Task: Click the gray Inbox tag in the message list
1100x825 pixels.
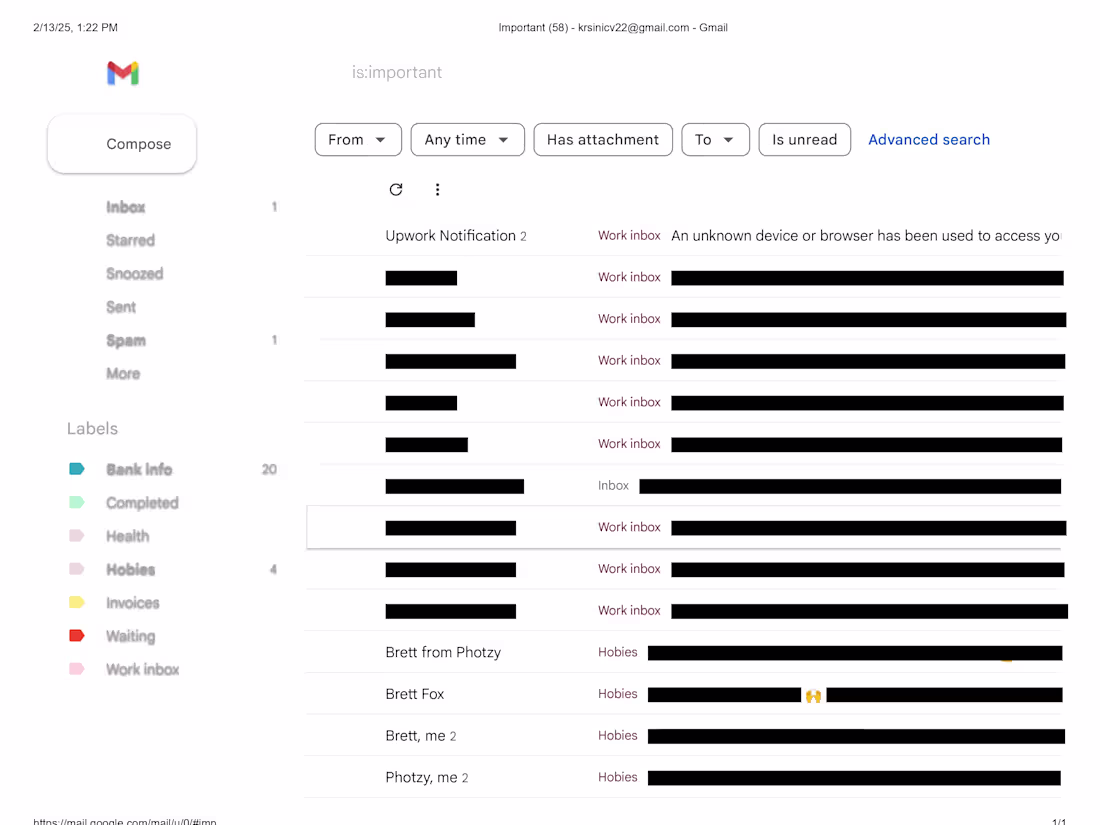Action: (x=613, y=485)
